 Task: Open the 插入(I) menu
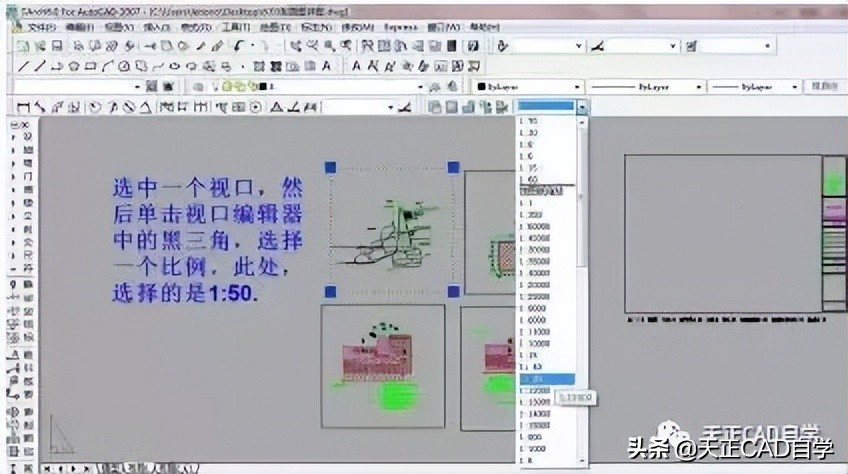[x=157, y=28]
